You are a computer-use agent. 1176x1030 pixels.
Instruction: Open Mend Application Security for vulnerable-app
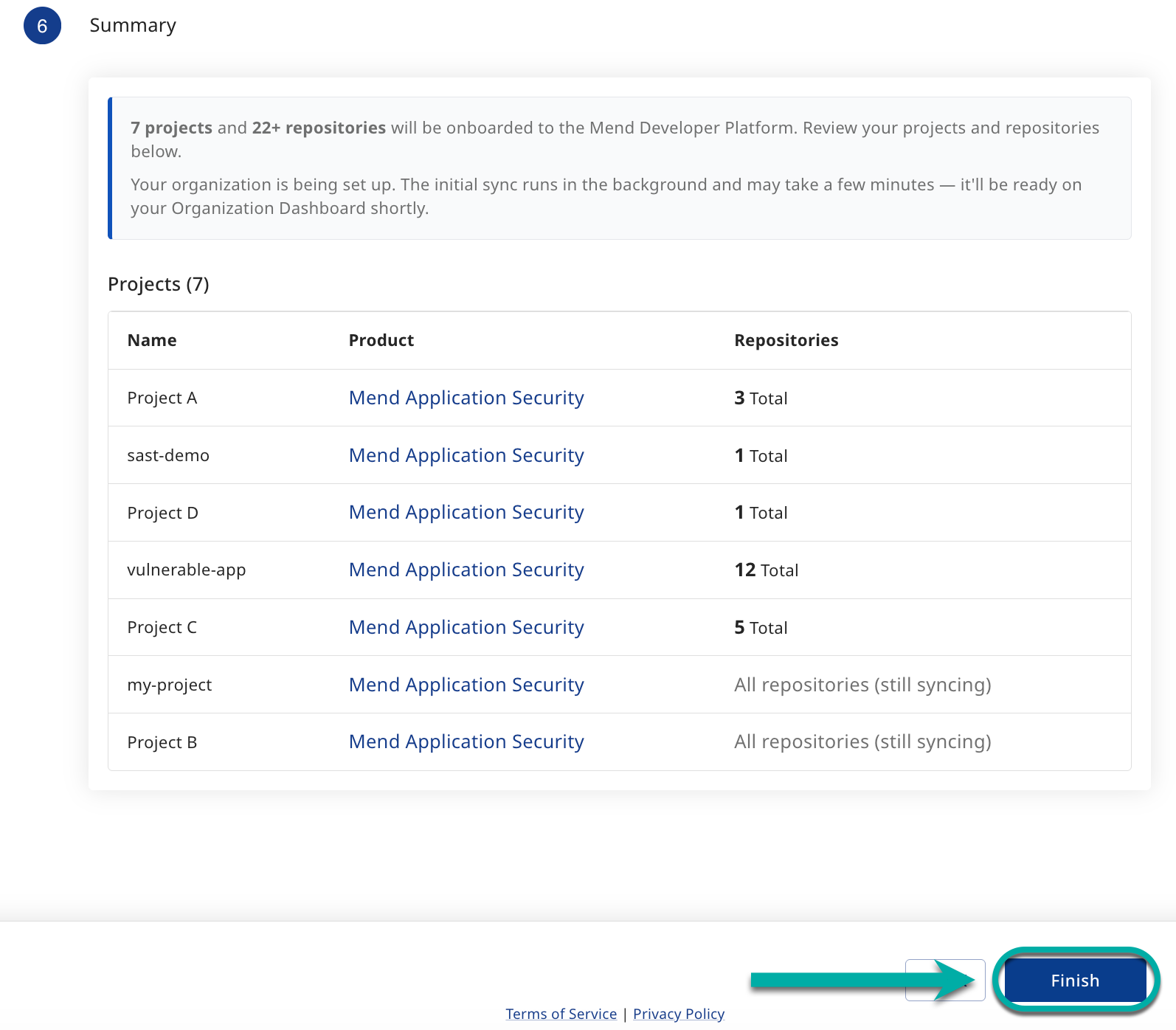pyautogui.click(x=466, y=570)
